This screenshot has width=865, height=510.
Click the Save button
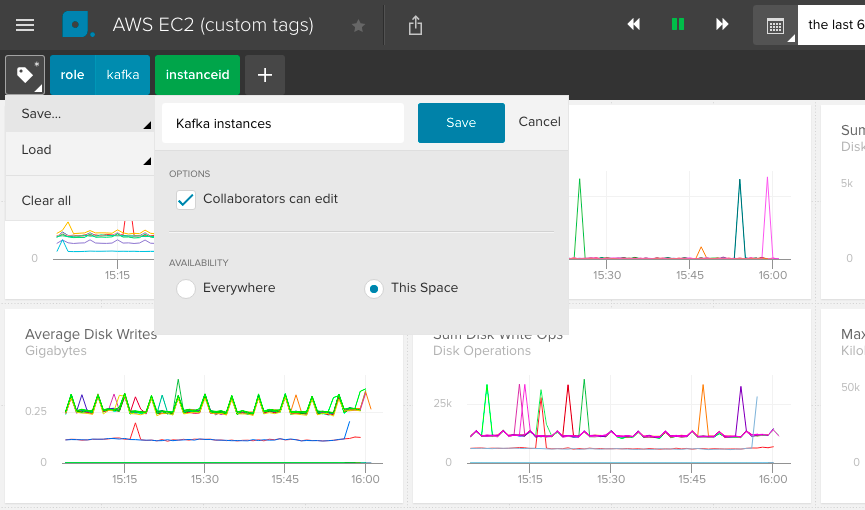pos(461,123)
